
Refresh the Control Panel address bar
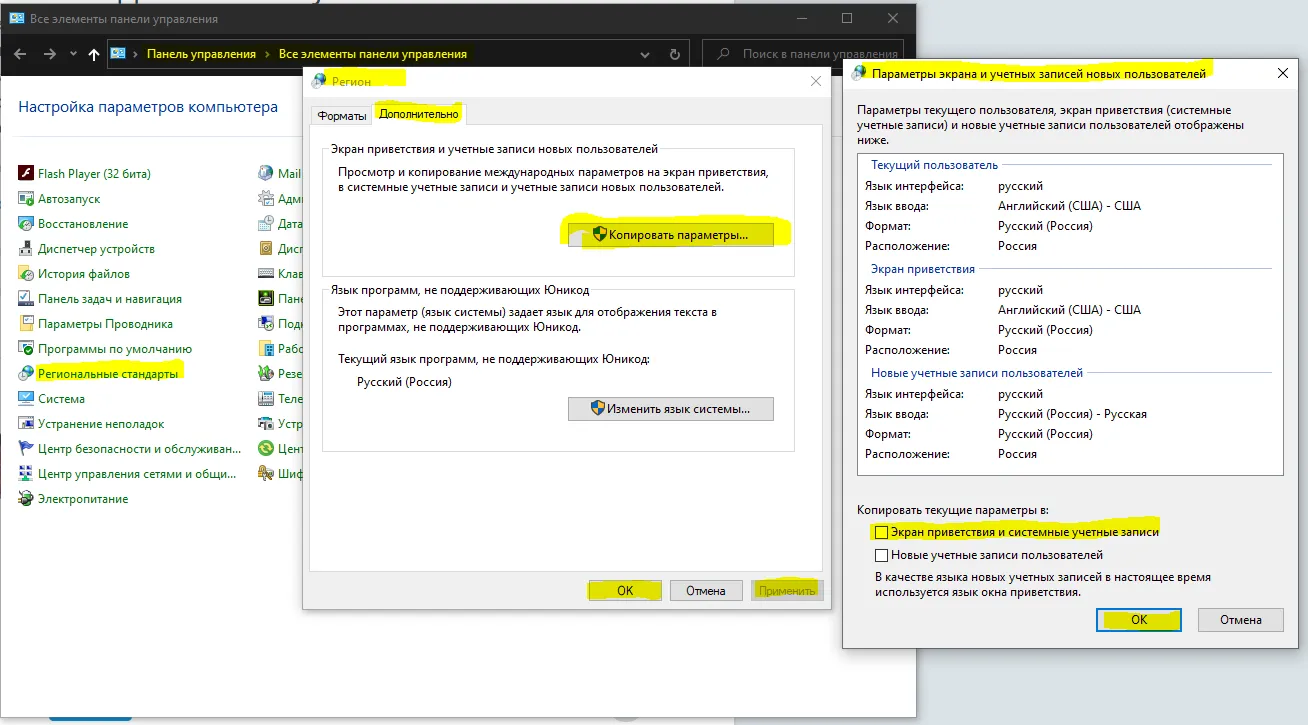pos(675,54)
